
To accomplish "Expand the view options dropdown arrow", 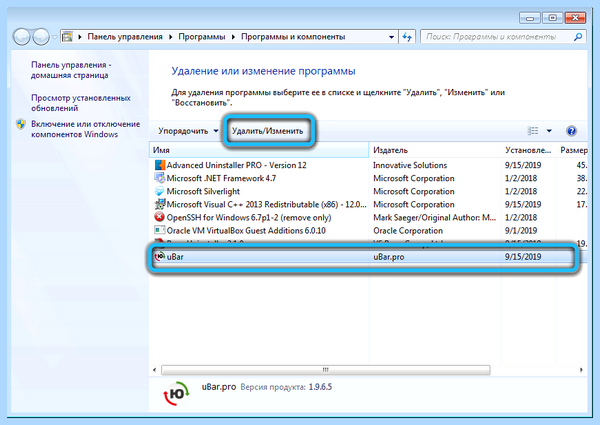I will click(549, 131).
